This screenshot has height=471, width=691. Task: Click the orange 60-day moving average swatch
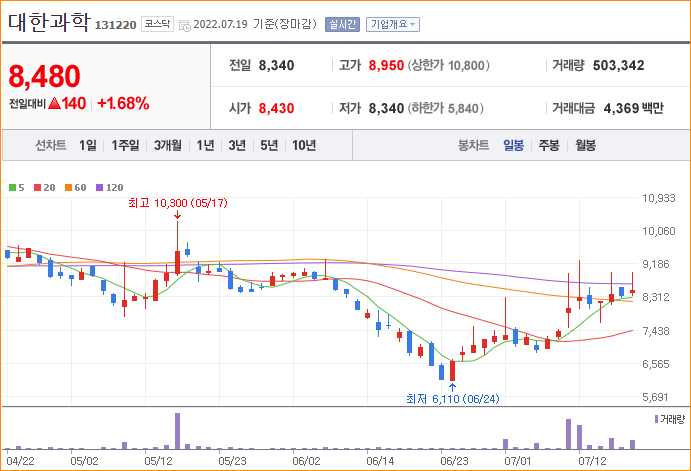(x=68, y=188)
